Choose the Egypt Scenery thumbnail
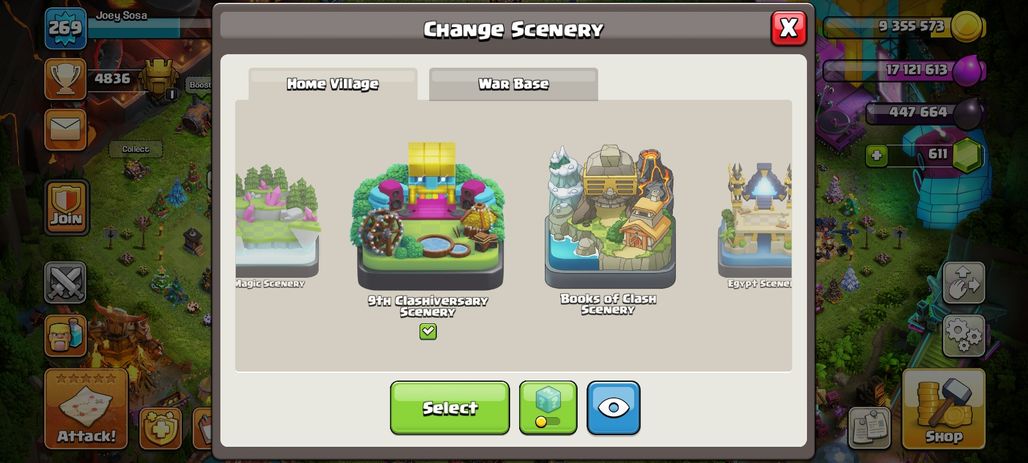Screen dimensions: 1028x463 pos(755,224)
